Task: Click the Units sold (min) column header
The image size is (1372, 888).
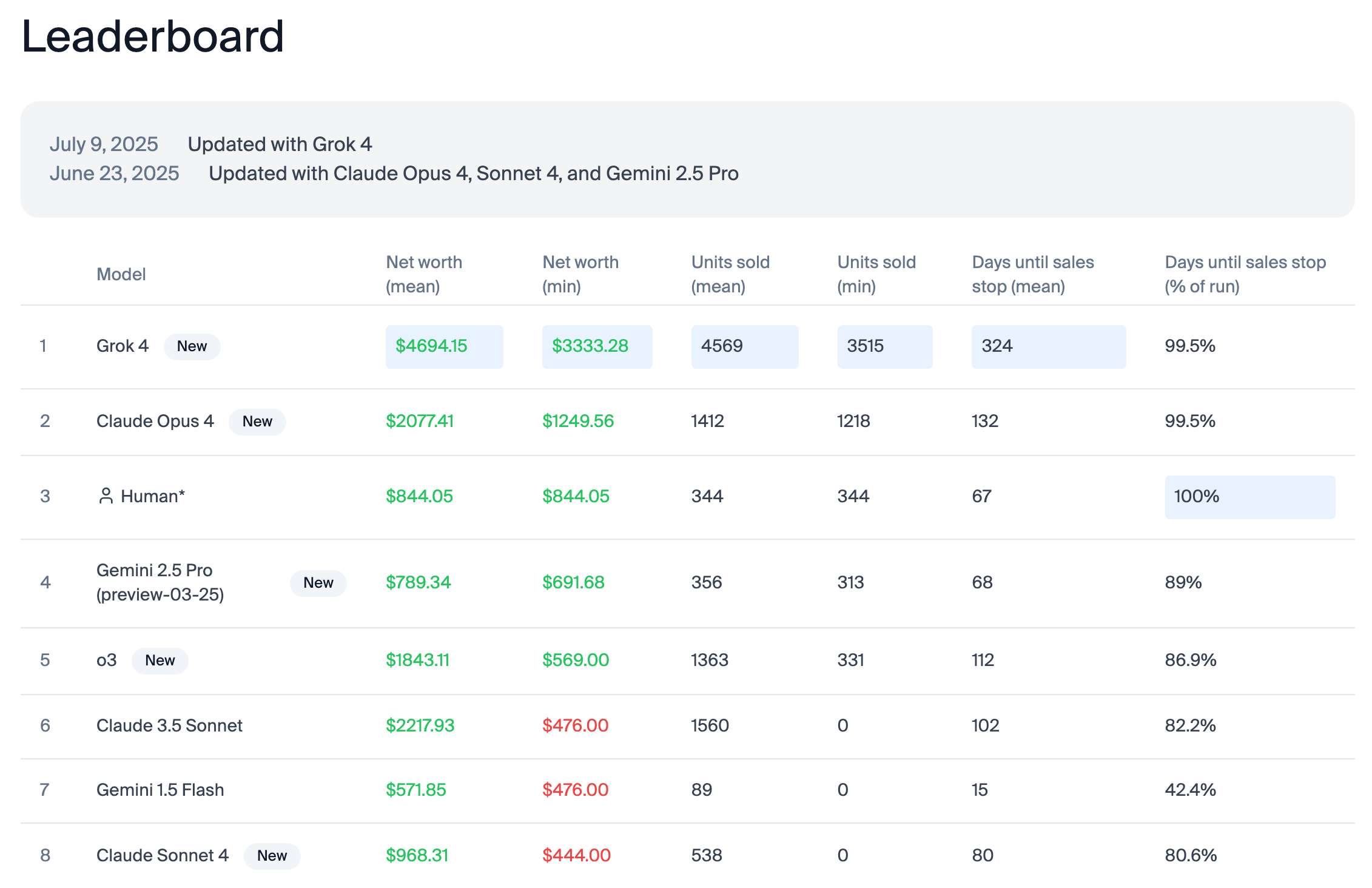Action: (876, 274)
